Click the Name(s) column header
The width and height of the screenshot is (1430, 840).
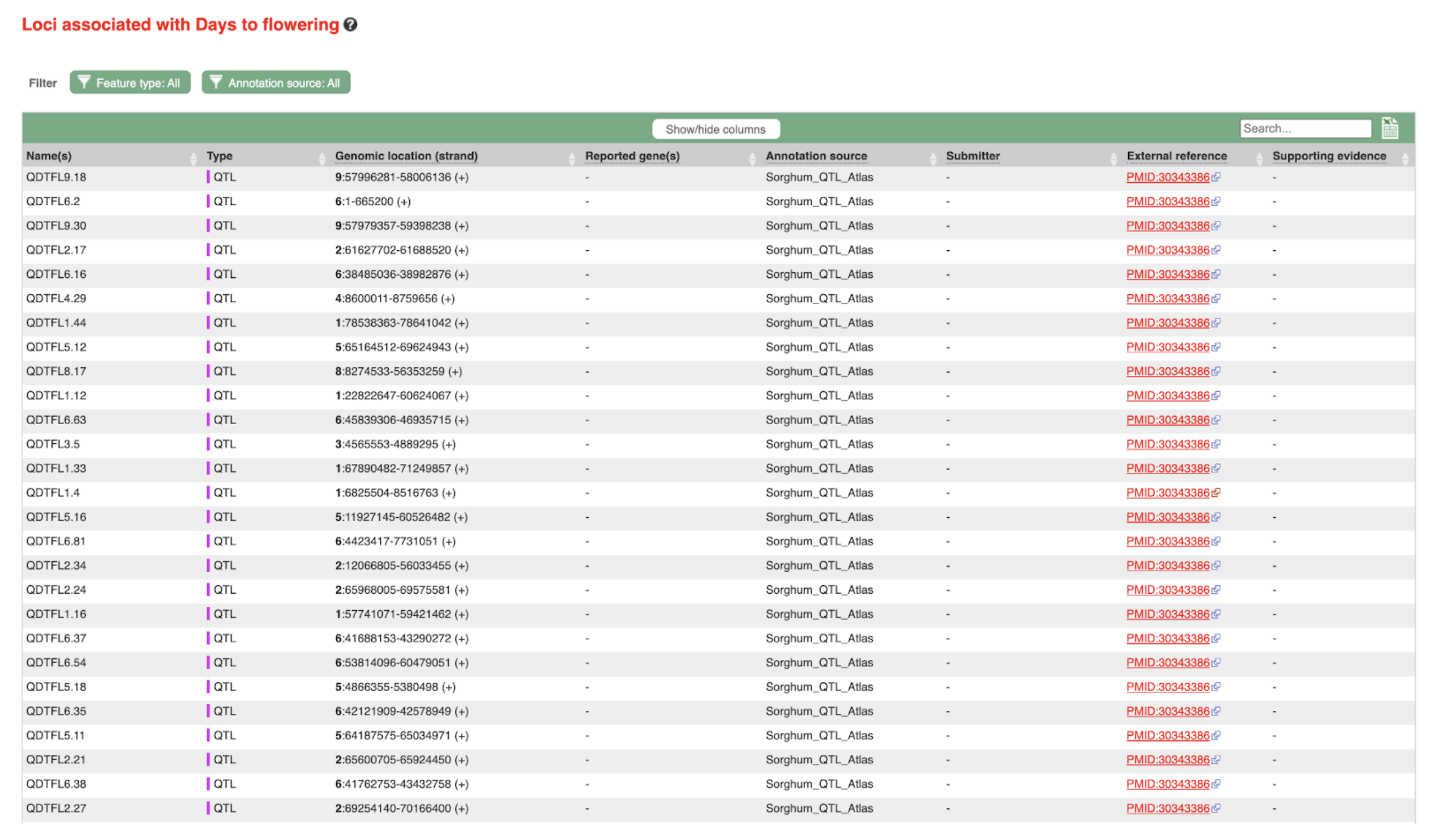tap(49, 156)
